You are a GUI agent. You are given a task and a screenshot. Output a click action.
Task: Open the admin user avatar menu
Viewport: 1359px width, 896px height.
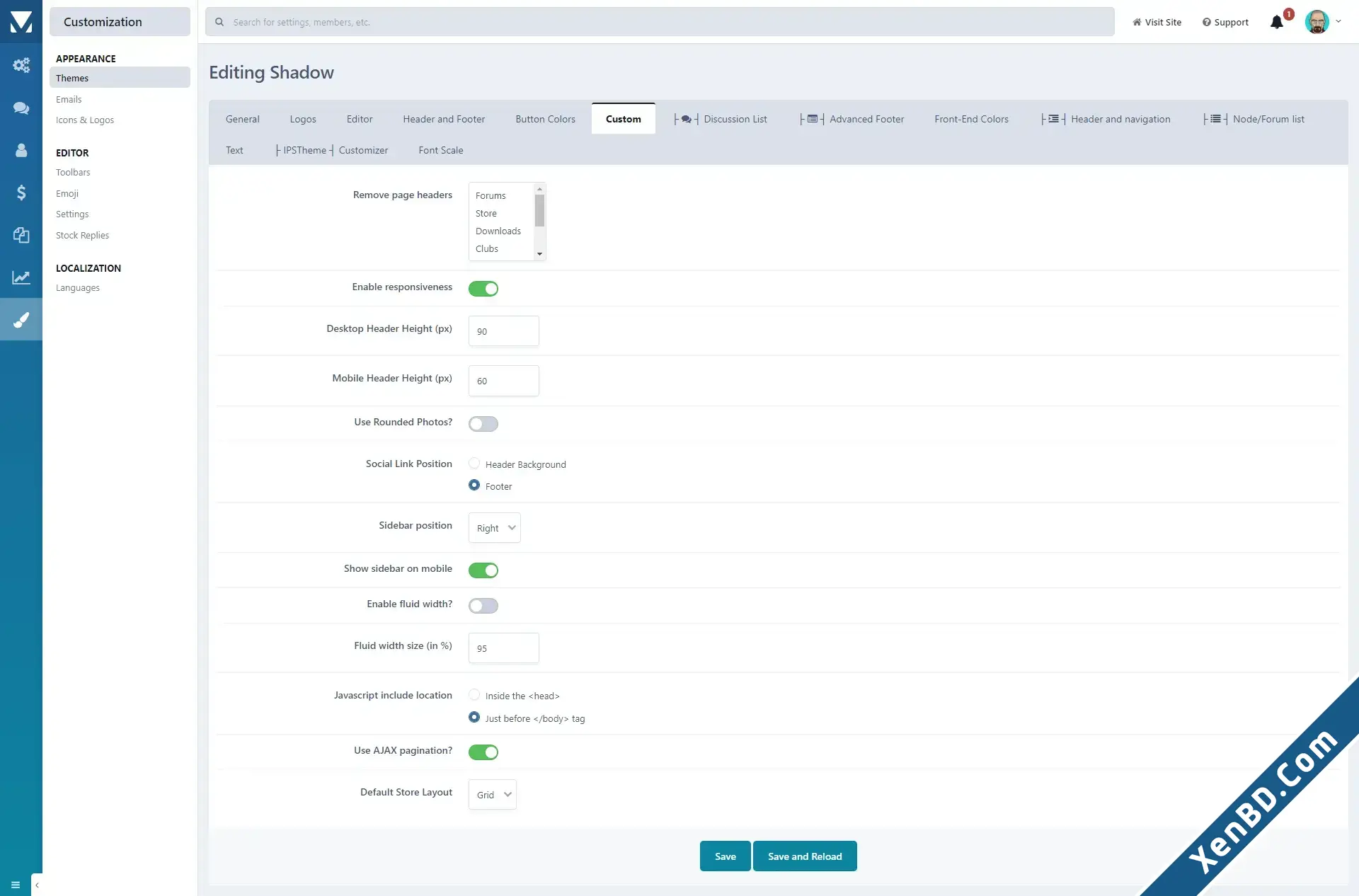coord(1317,22)
